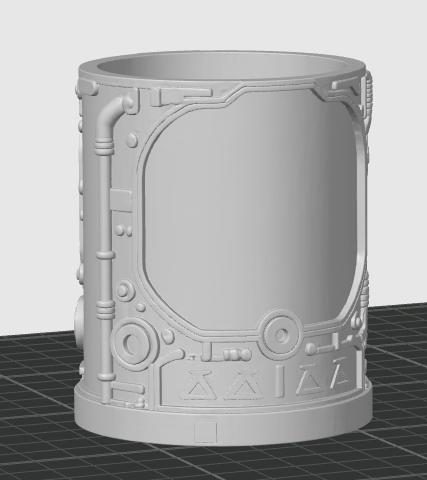Image resolution: width=427 pixels, height=480 pixels.
Task: Select the cylindrical sci-fi cup 3D model
Action: click(223, 247)
